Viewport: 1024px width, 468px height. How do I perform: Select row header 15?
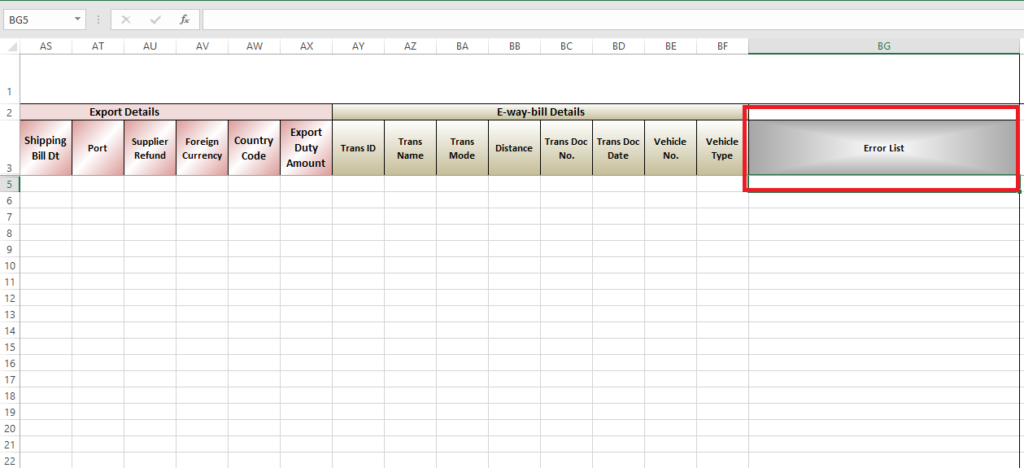10,347
